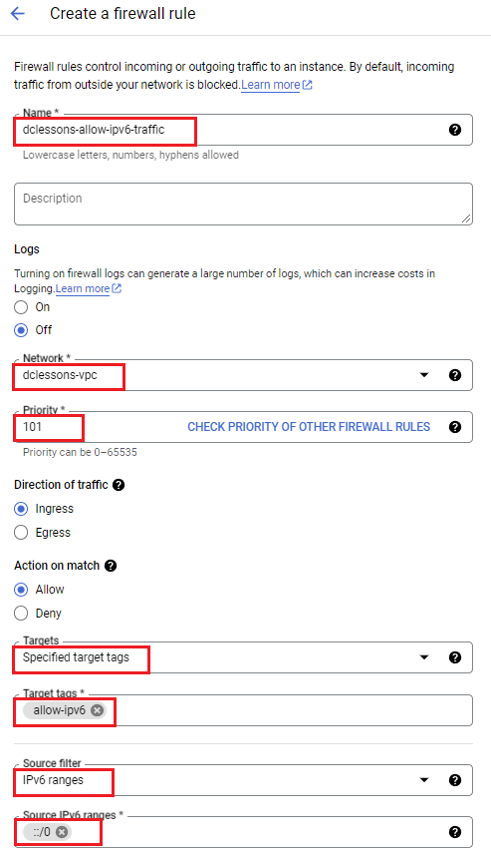Show help for Direction of traffic
The image size is (491, 852).
coord(118,485)
